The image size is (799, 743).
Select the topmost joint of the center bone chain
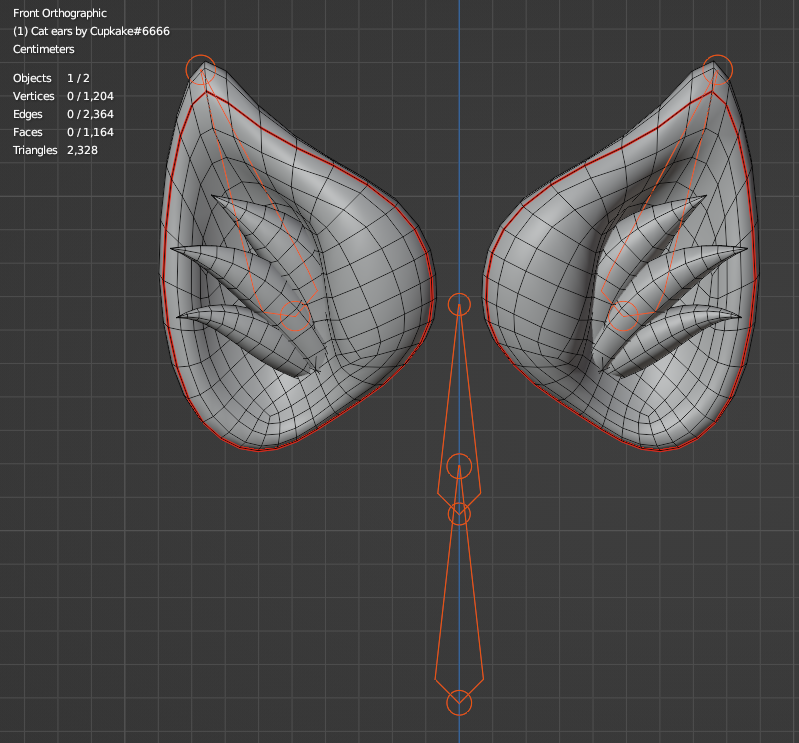tap(459, 305)
